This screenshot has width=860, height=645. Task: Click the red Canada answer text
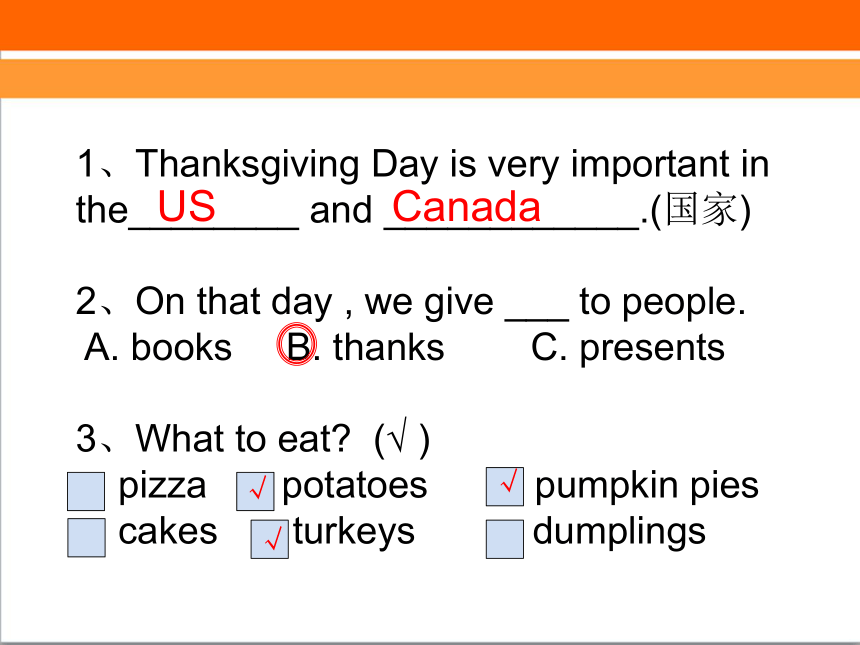[x=467, y=206]
